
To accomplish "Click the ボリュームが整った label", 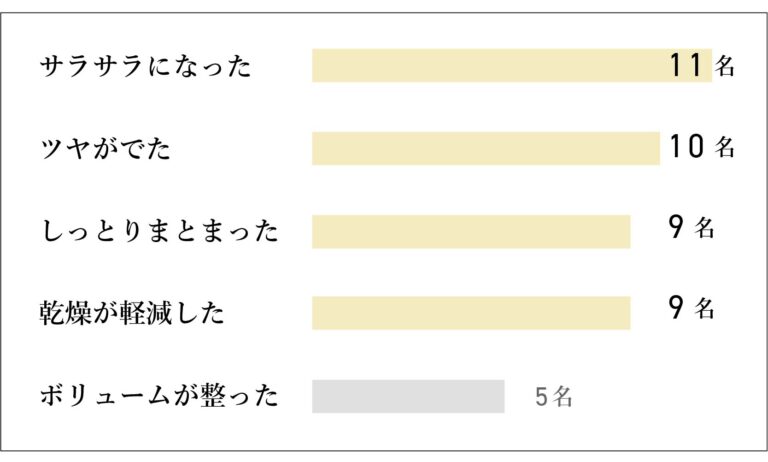I will [x=159, y=396].
